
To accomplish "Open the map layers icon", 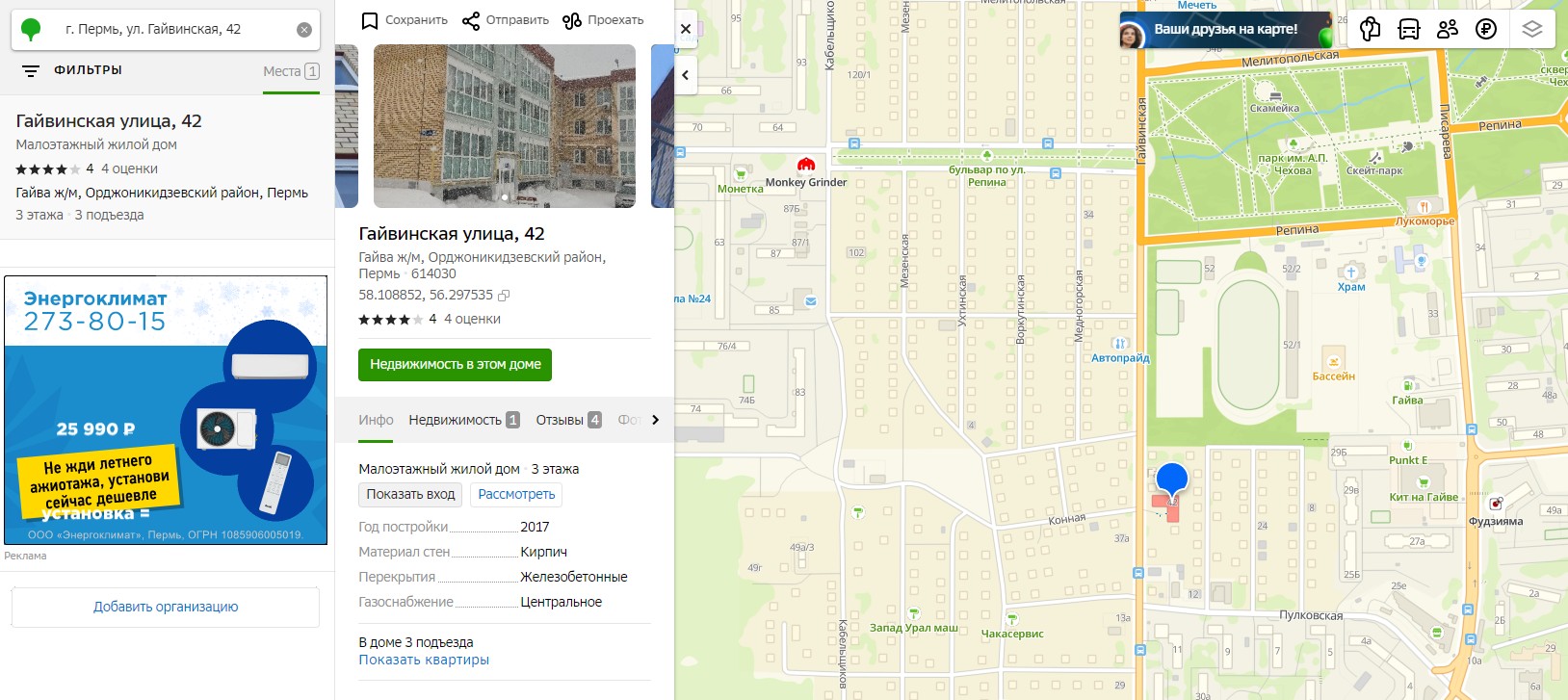I will pos(1532,29).
